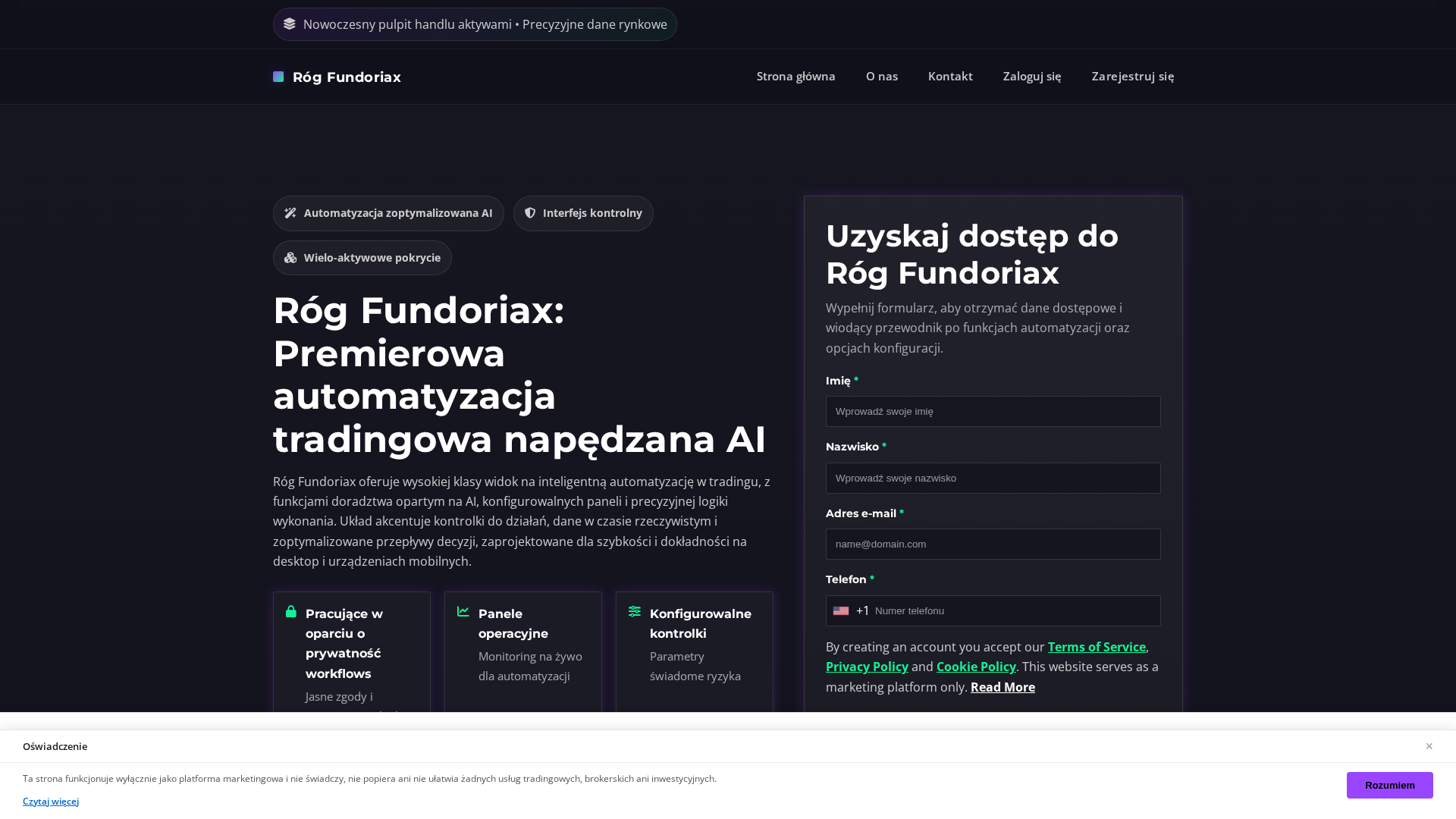This screenshot has width=1456, height=819.
Task: Select Zarejestruj się in navigation
Action: point(1133,76)
